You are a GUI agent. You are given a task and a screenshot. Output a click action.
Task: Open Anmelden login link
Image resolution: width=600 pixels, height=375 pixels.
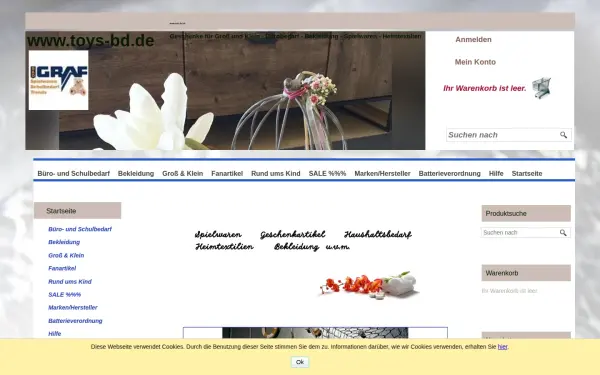[473, 39]
